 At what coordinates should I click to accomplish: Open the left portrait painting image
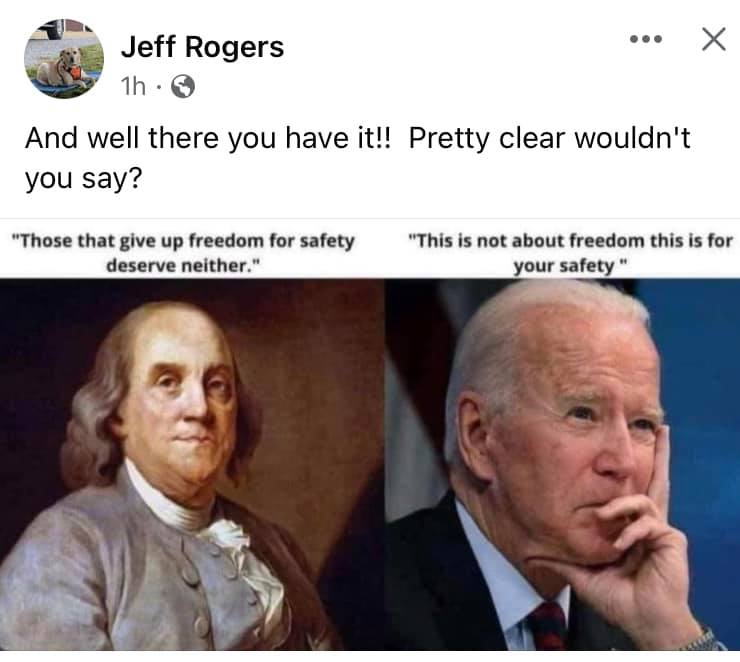(x=192, y=464)
